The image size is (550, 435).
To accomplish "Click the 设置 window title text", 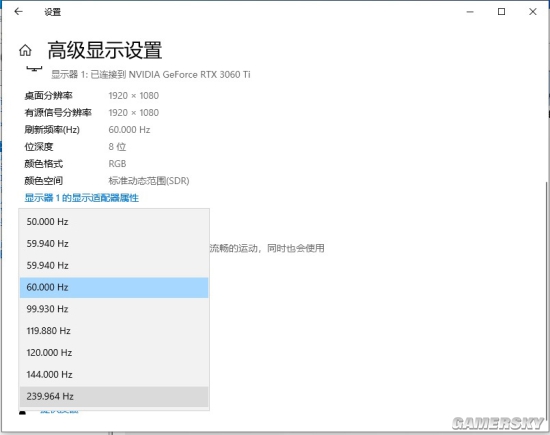I will point(53,12).
